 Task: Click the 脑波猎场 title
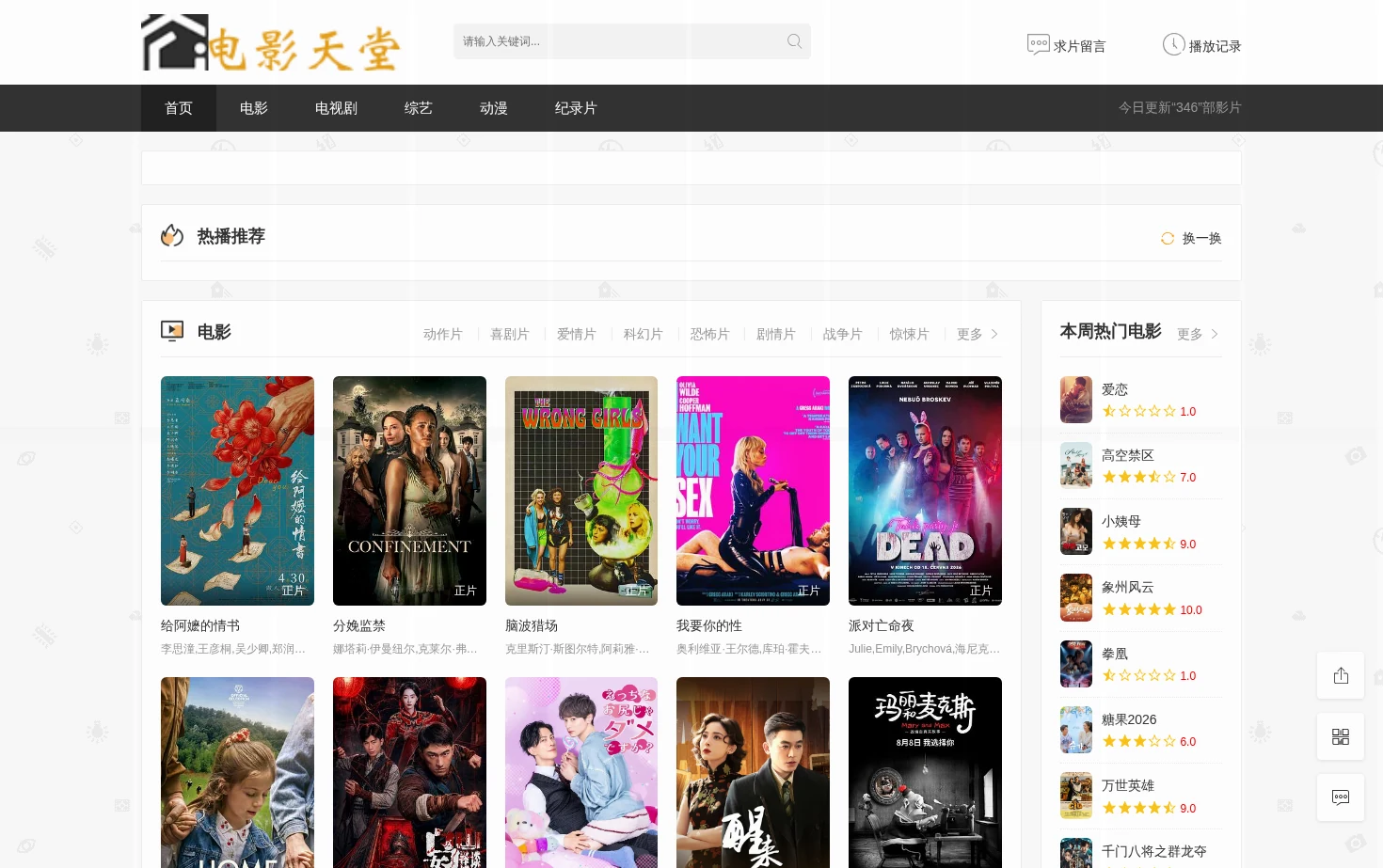(x=532, y=625)
